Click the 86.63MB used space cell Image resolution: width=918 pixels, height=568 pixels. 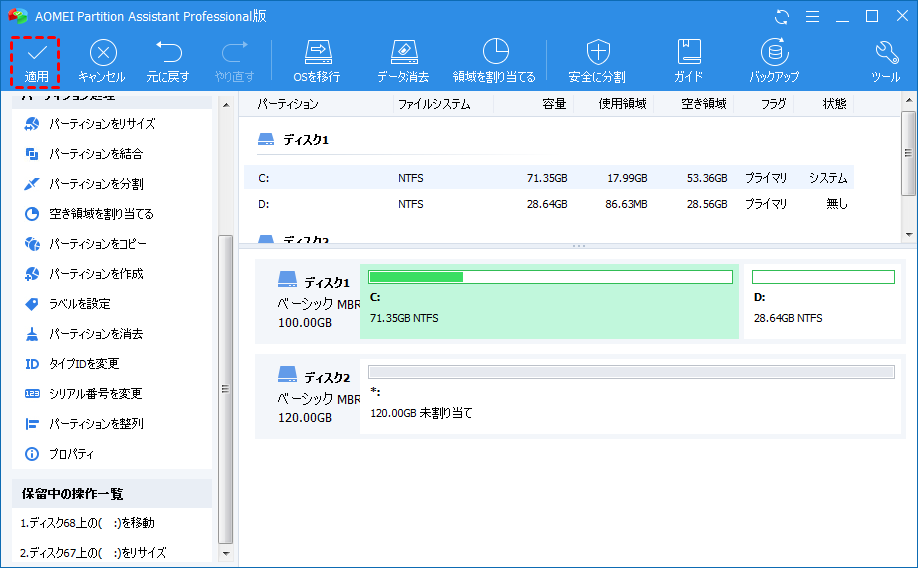626,204
